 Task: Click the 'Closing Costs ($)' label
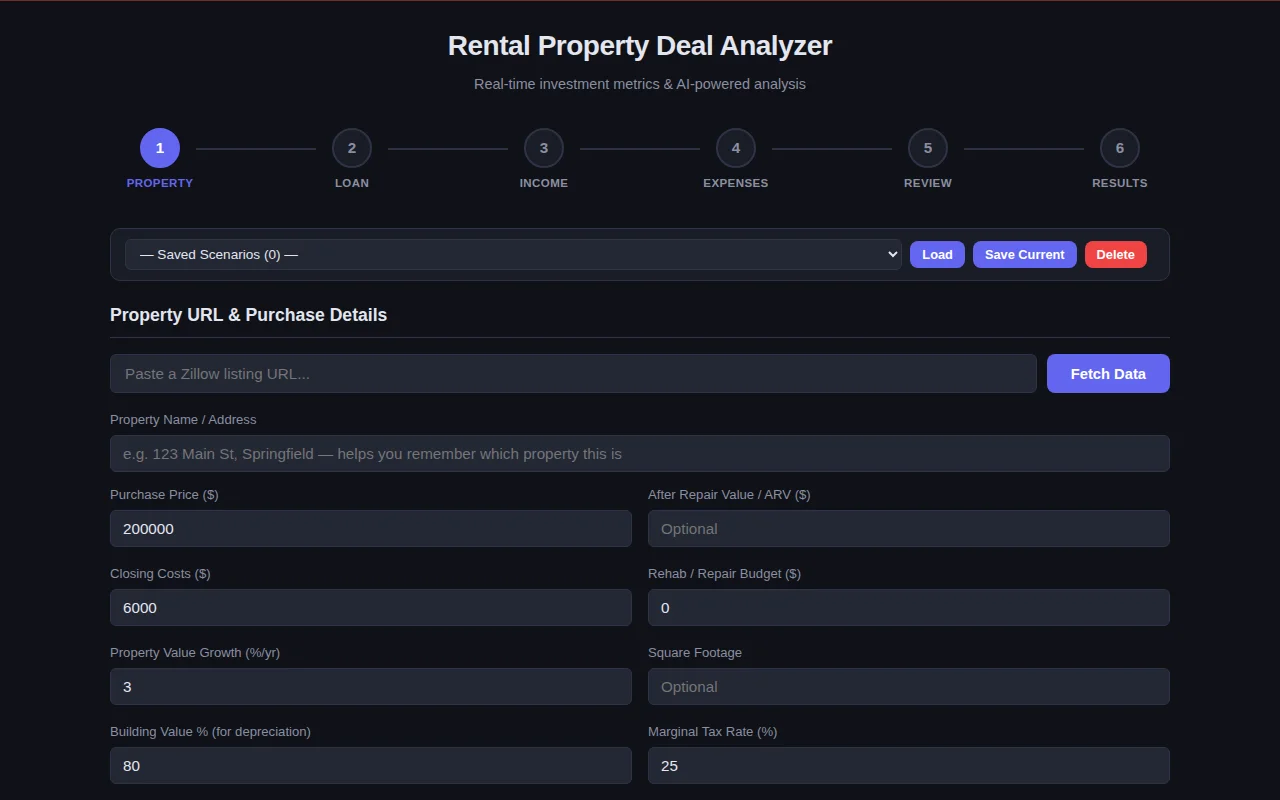coord(160,574)
